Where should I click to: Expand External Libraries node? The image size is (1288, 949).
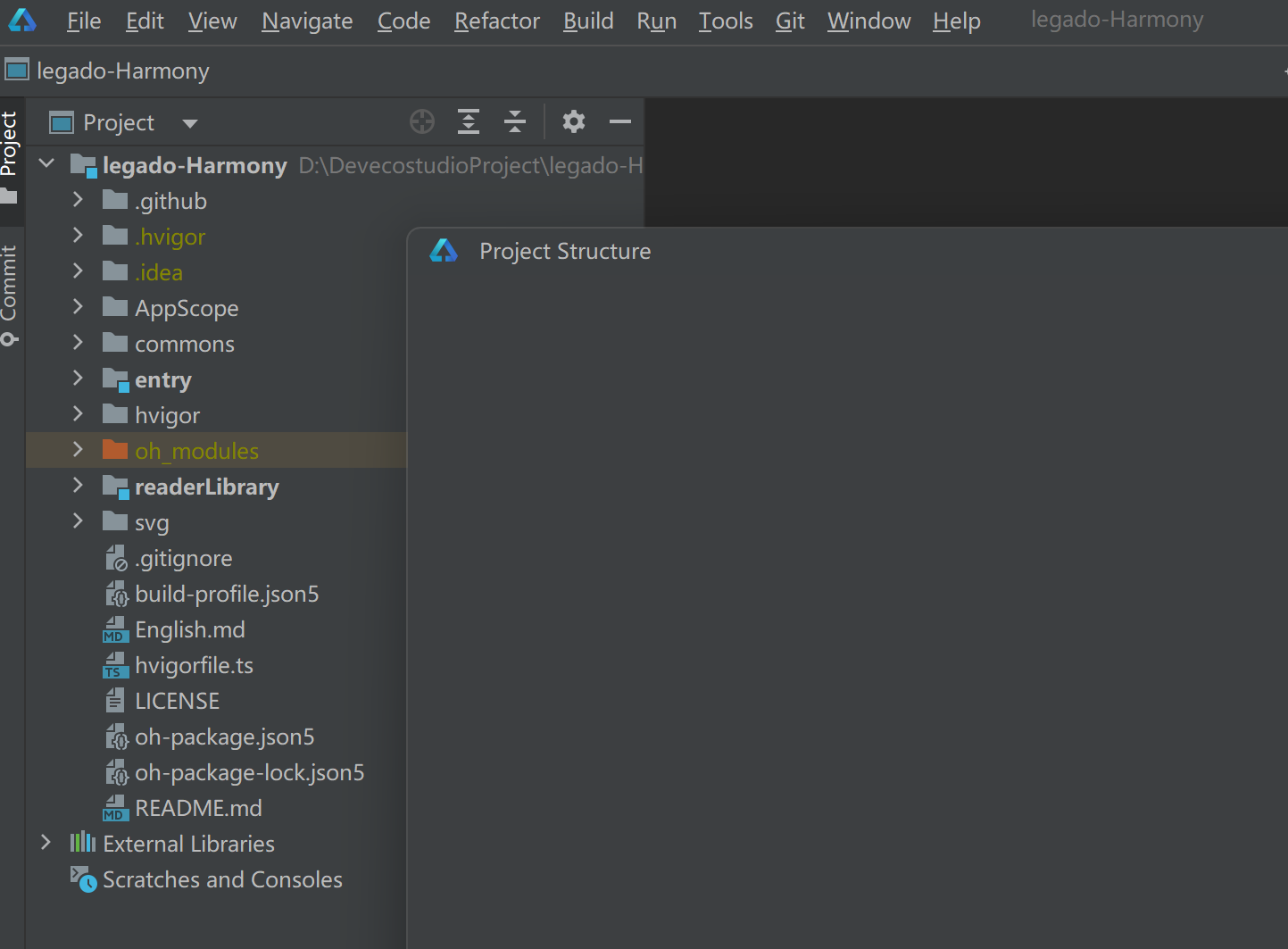[x=46, y=843]
